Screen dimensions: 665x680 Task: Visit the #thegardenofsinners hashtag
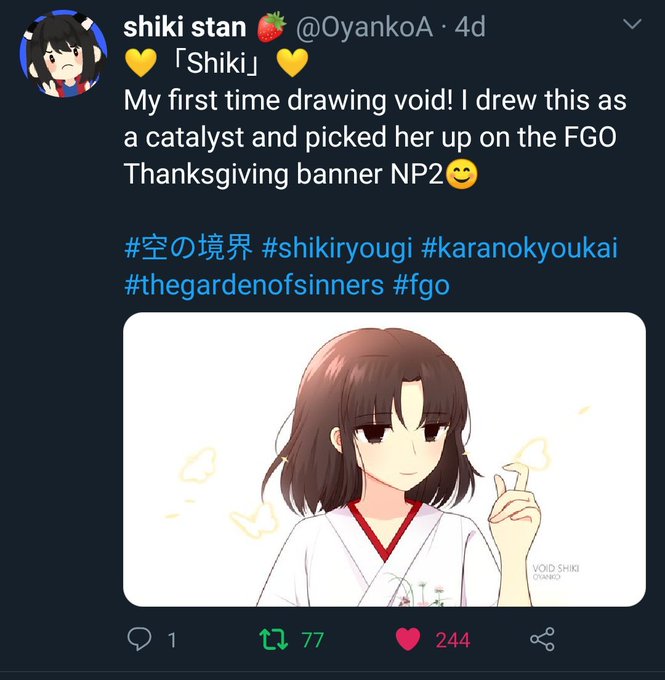coord(254,286)
